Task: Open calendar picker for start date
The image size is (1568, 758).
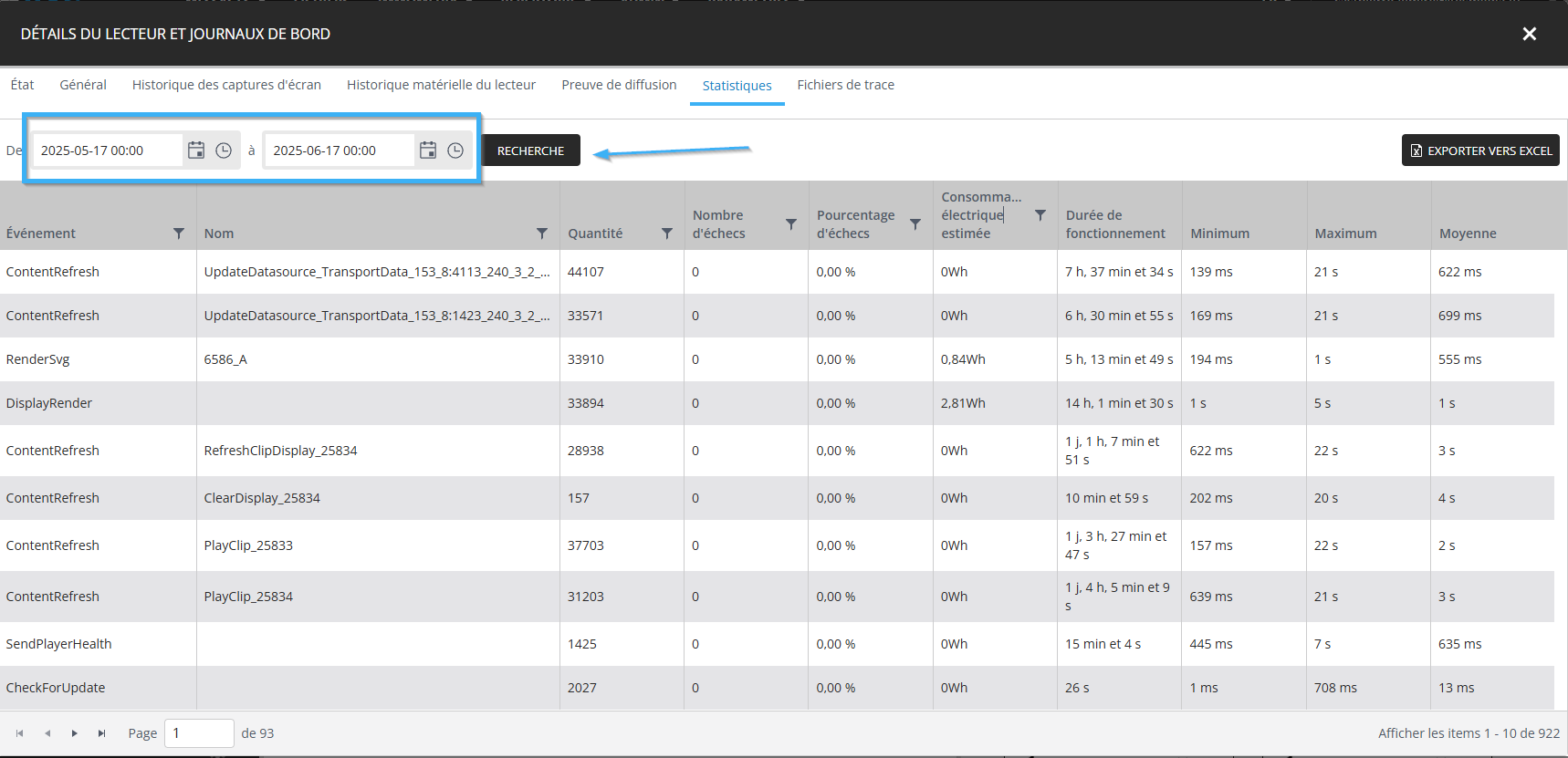Action: point(196,151)
